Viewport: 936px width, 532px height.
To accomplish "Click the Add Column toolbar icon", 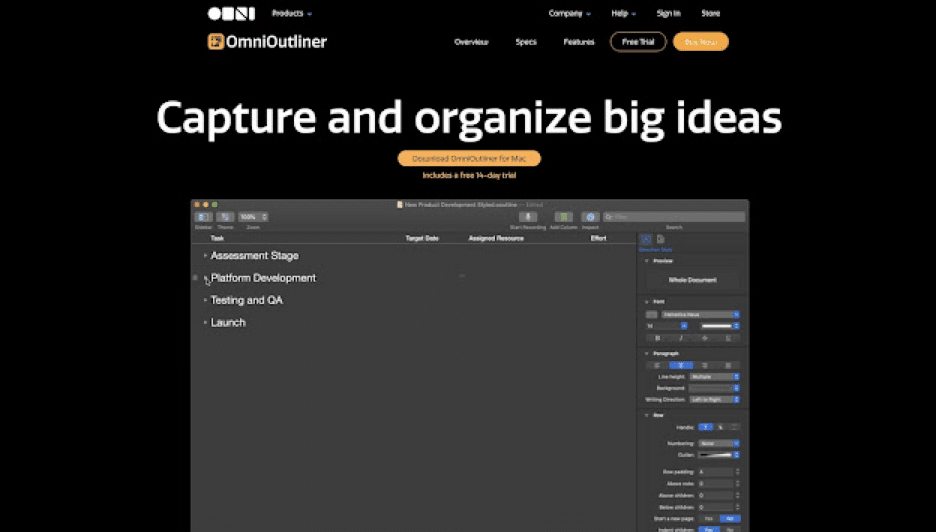I will point(563,217).
